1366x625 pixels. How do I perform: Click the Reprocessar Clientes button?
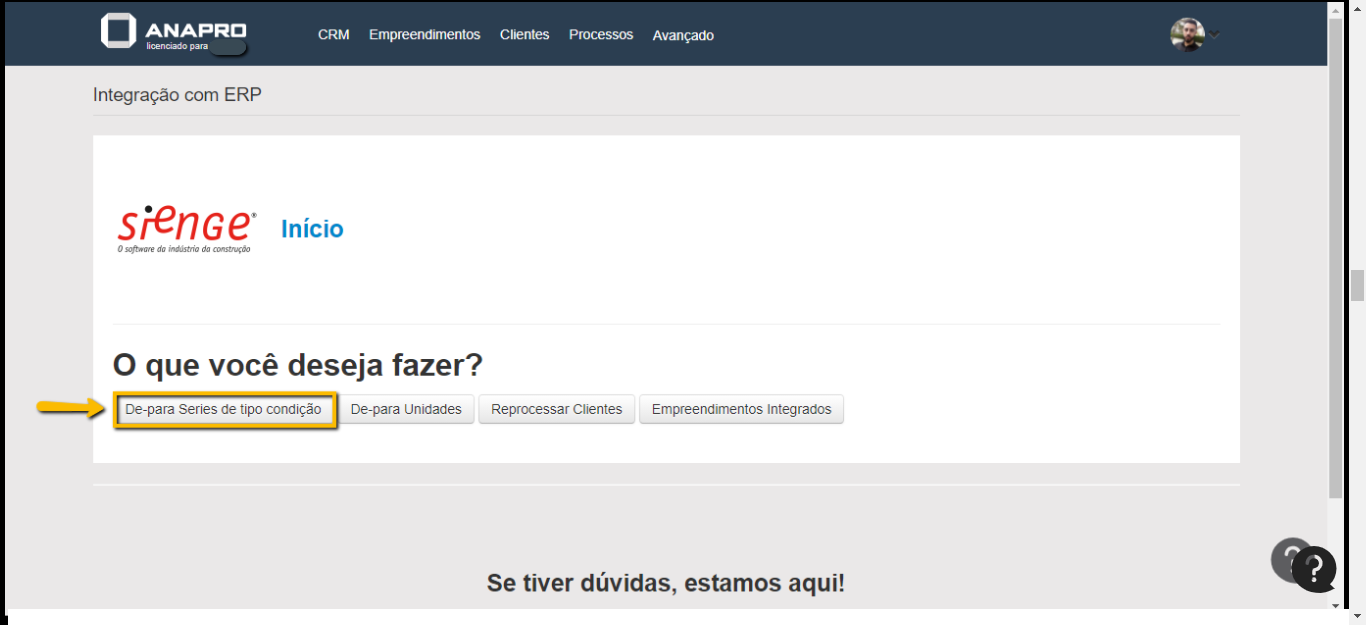point(556,410)
